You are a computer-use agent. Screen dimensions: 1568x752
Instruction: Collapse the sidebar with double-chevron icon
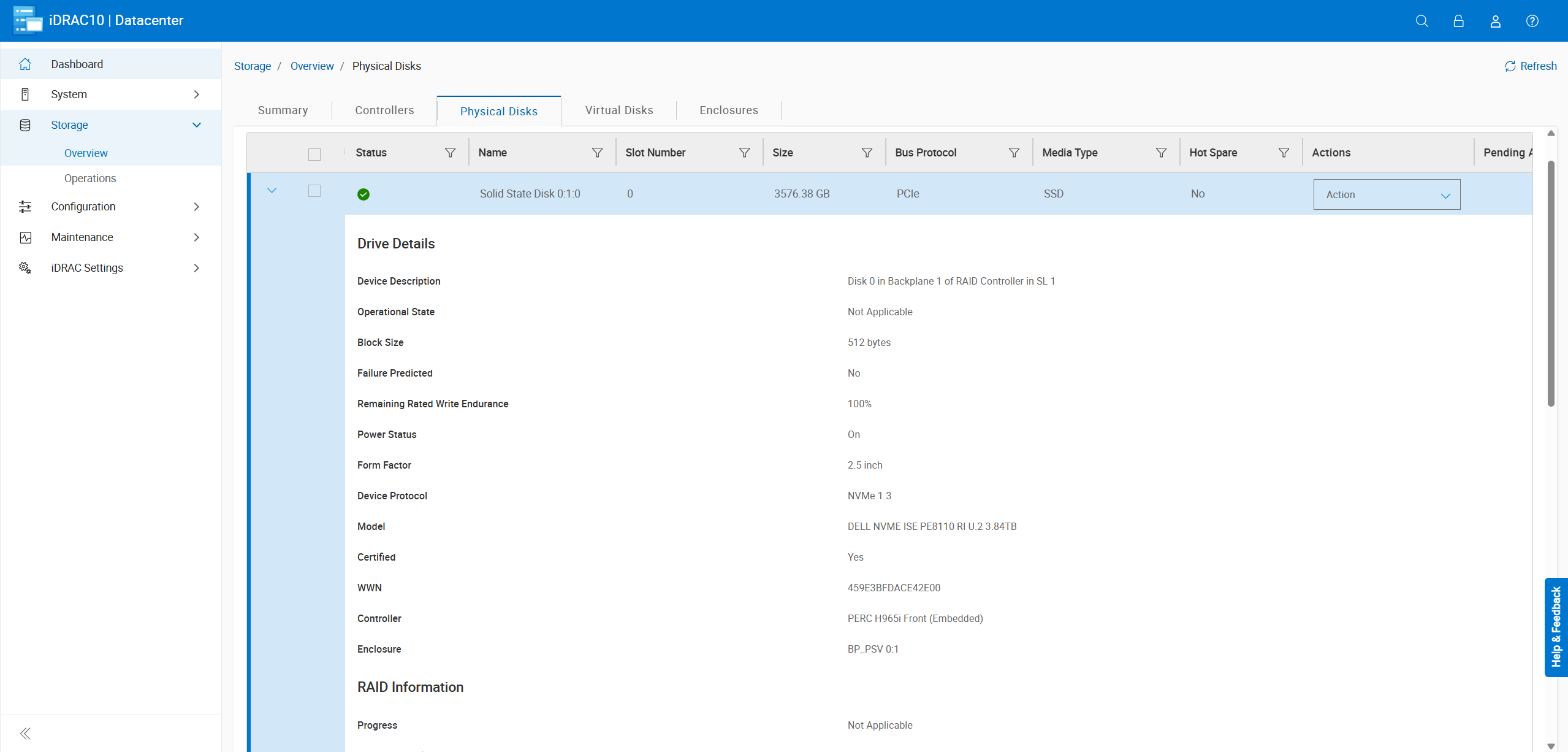pos(25,734)
